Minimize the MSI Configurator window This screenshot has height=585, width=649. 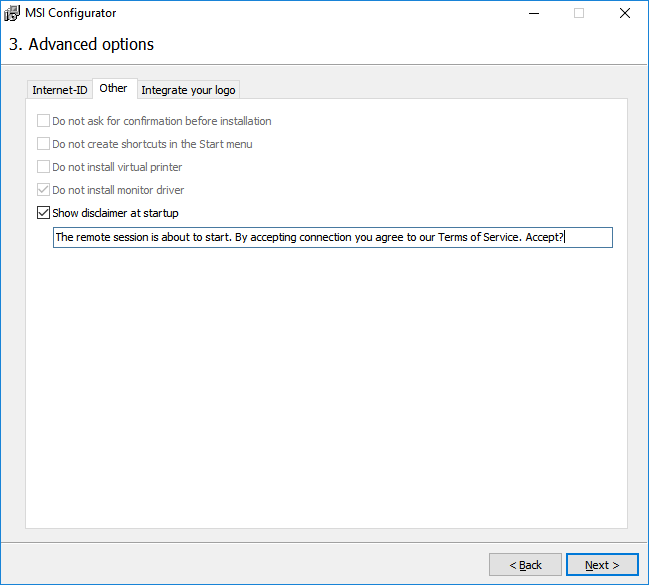point(532,13)
